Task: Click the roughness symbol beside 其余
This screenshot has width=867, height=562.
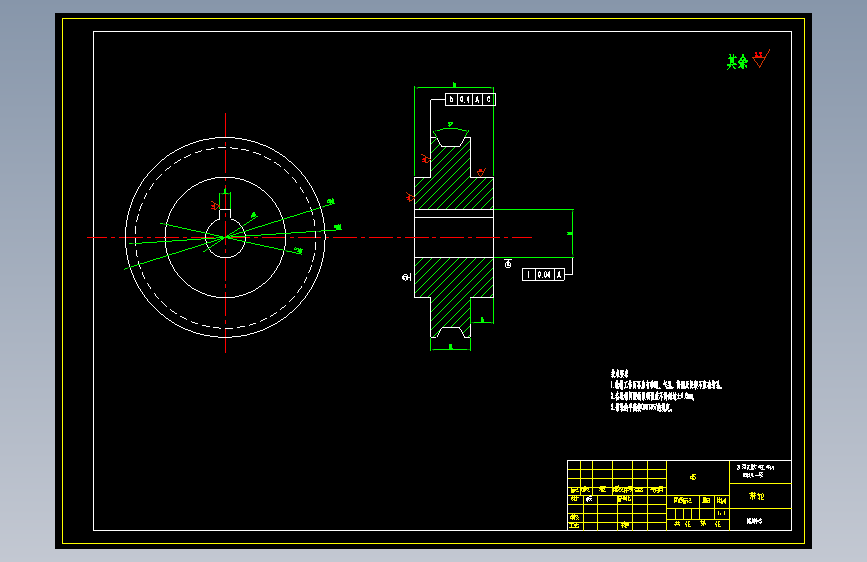Action: (761, 59)
